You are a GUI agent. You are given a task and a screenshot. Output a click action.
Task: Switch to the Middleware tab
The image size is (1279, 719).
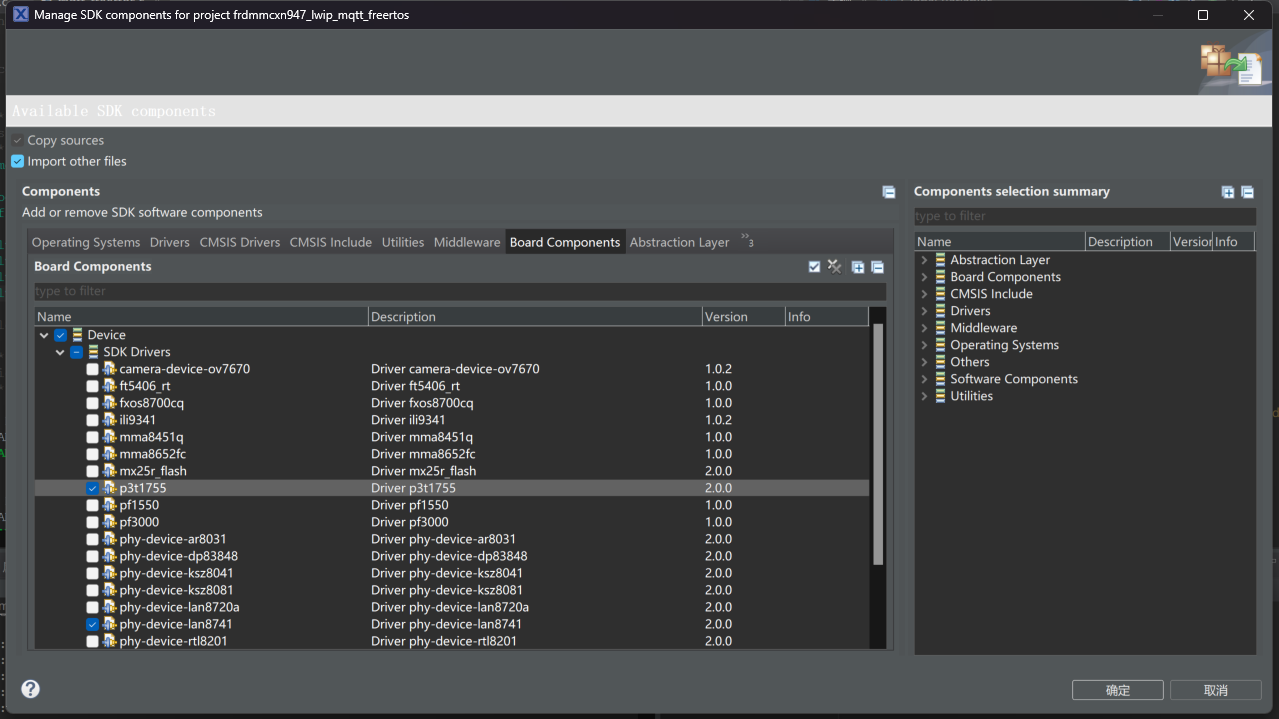tap(467, 242)
